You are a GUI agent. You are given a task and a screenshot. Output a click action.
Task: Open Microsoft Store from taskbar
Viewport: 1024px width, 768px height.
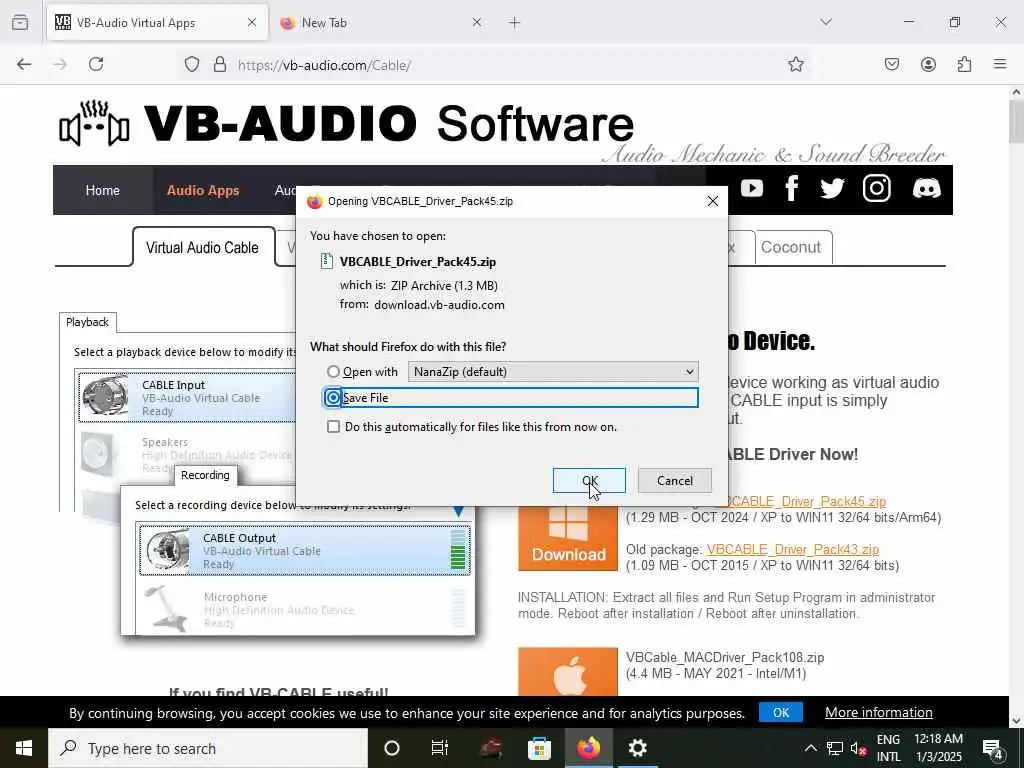[539, 748]
